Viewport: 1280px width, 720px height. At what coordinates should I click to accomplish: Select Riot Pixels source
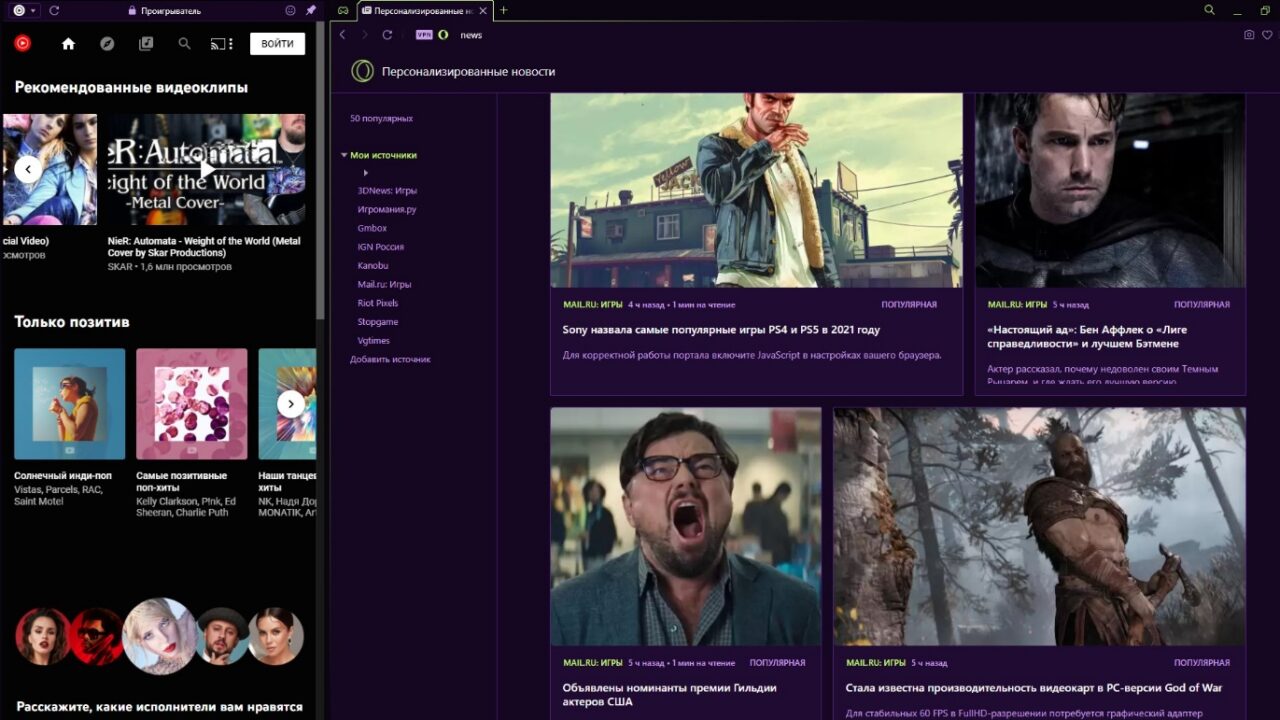coord(378,302)
